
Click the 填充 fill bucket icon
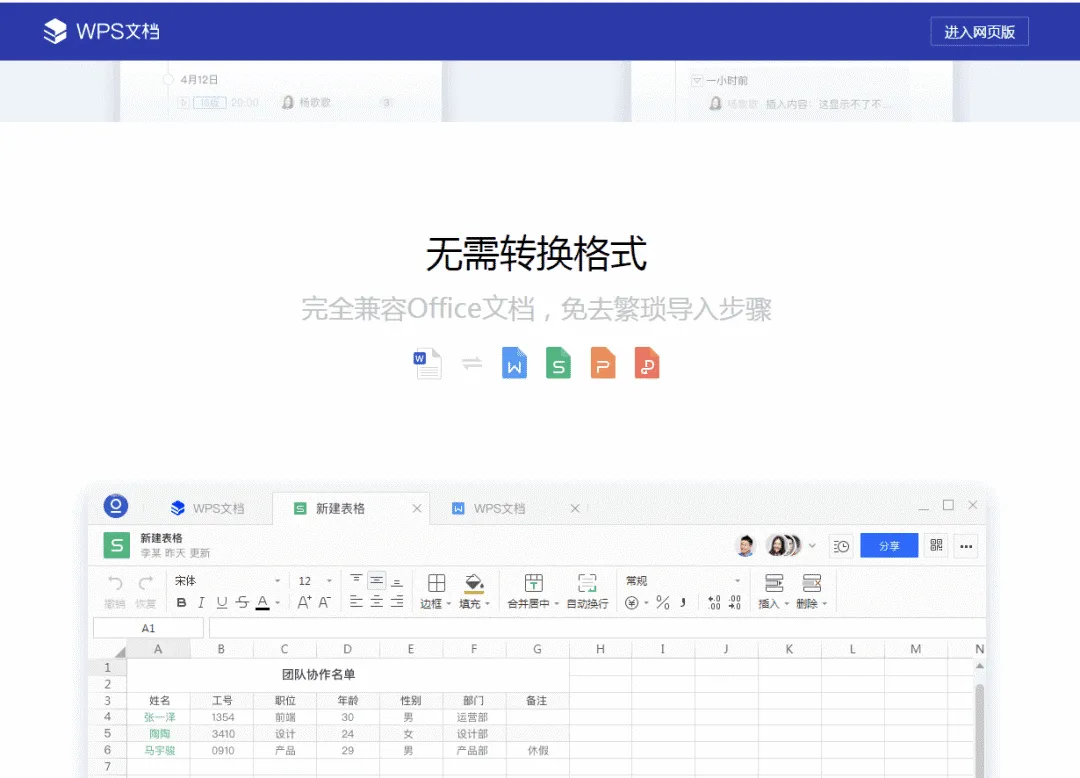(474, 583)
